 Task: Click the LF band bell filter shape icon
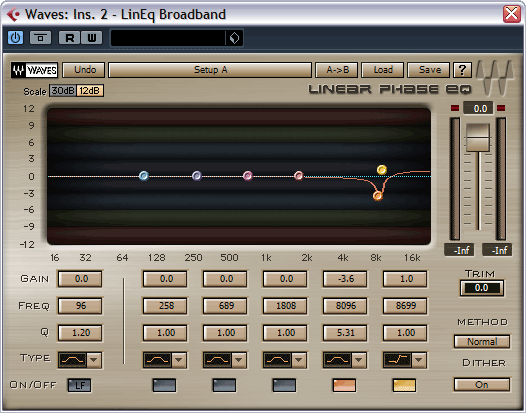(x=72, y=360)
